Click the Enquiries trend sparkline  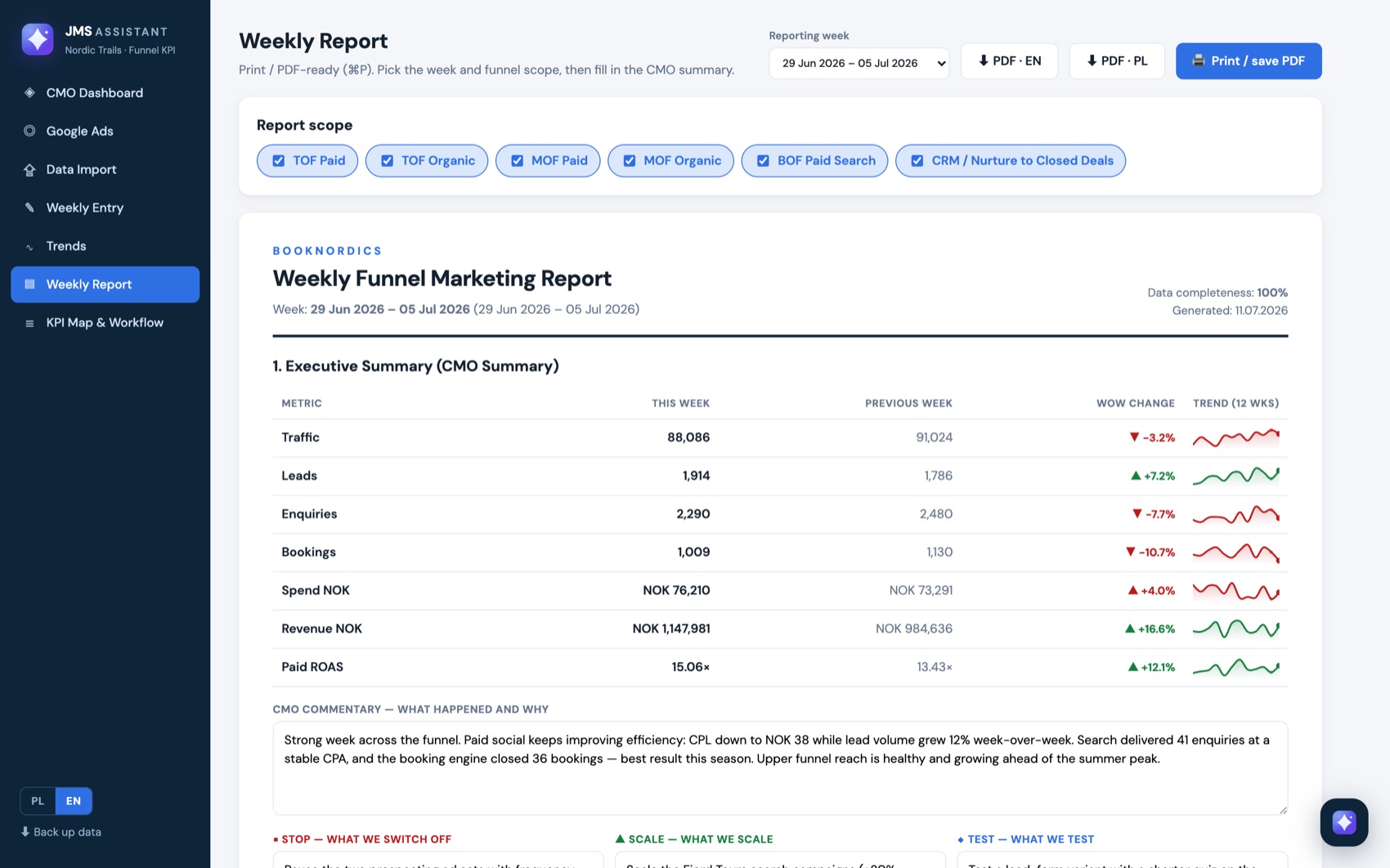[x=1235, y=514]
